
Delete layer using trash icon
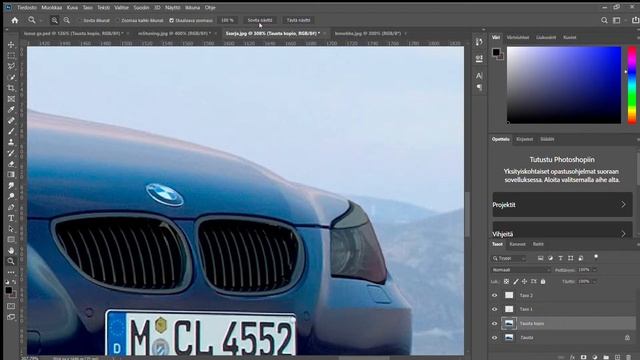[x=628, y=357]
